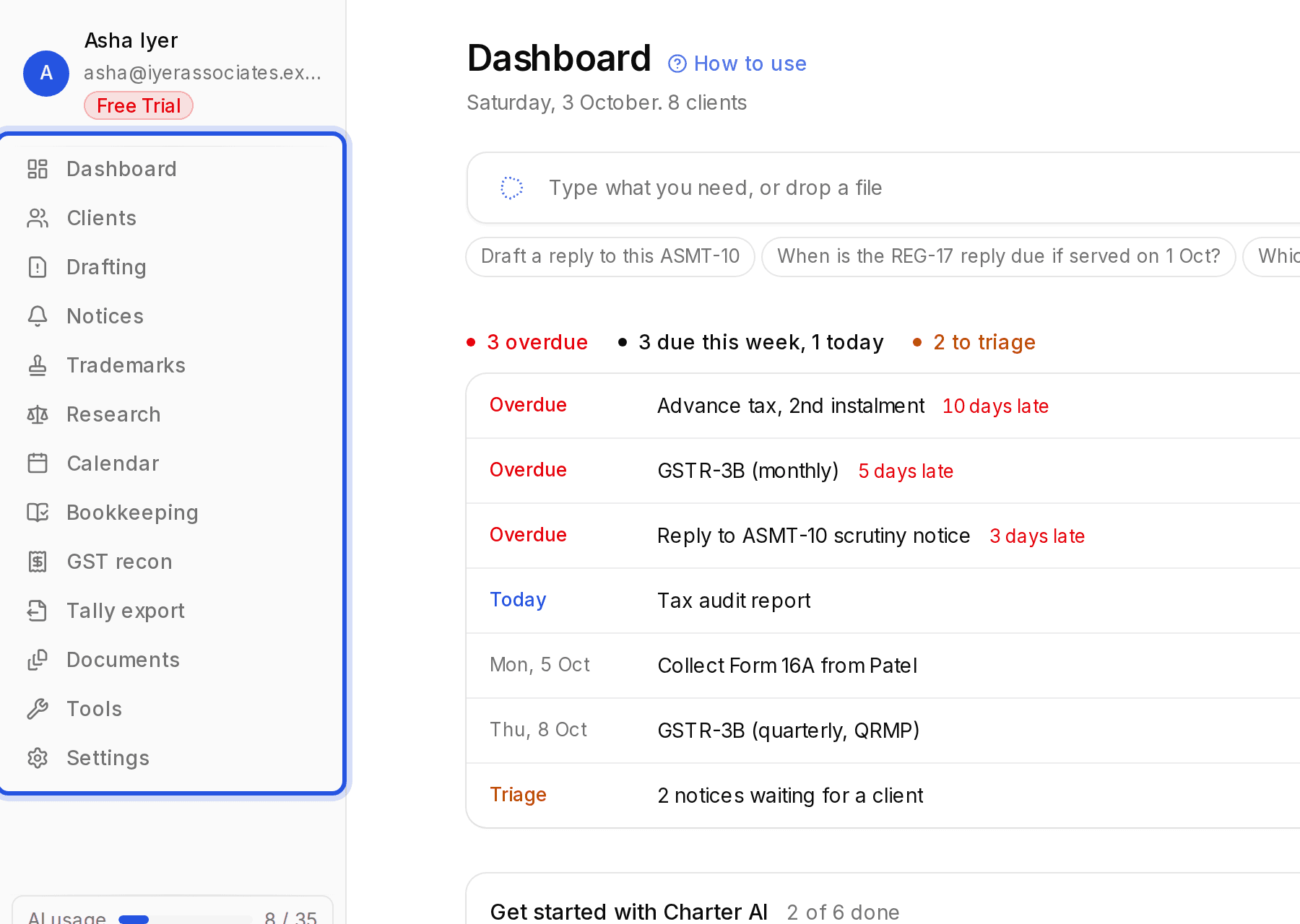Open 'GSTR-3B (quarterly, QRMP)' item
The height and width of the screenshot is (924, 1300).
point(883,731)
